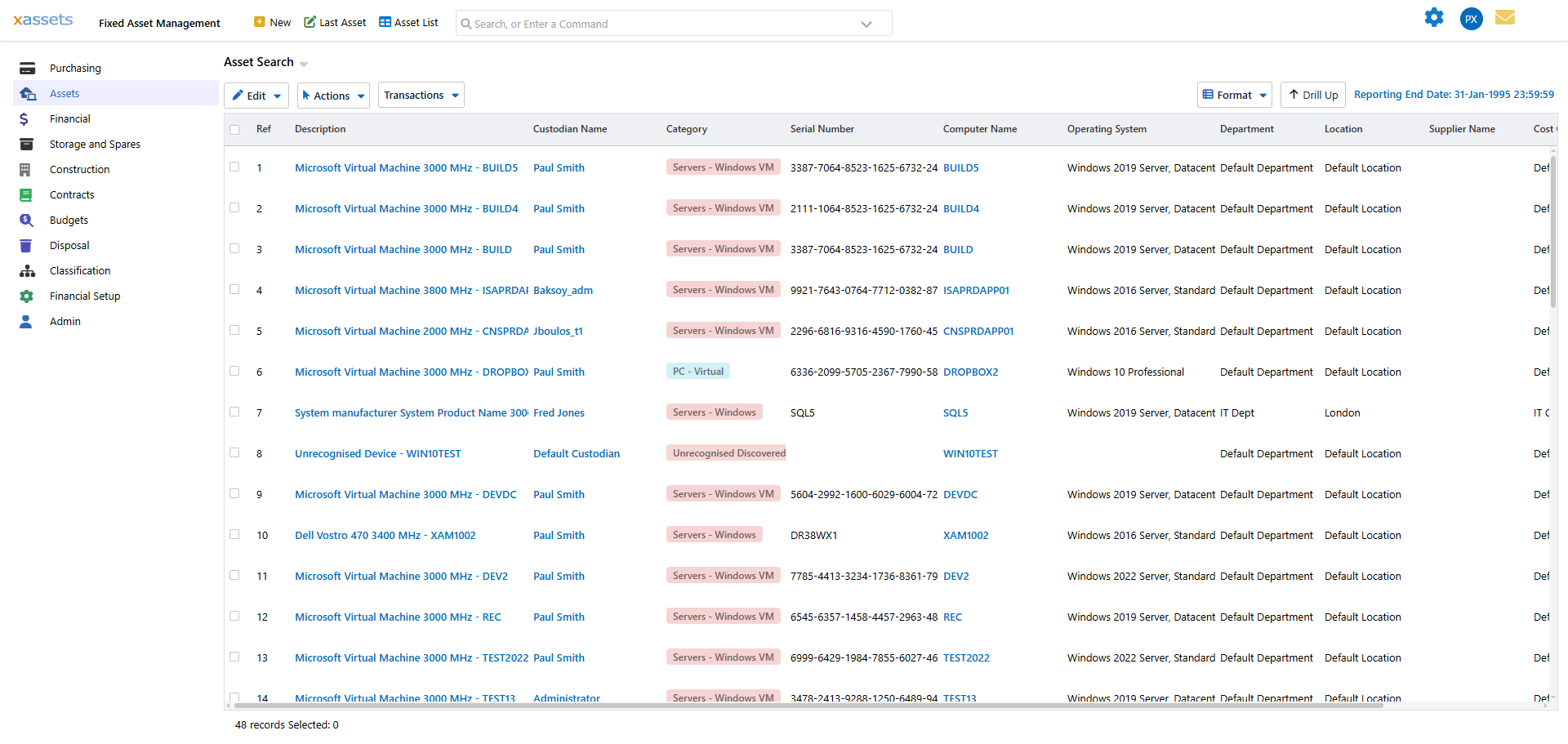Open the Asset List icon
1568x744 pixels.
(x=385, y=22)
